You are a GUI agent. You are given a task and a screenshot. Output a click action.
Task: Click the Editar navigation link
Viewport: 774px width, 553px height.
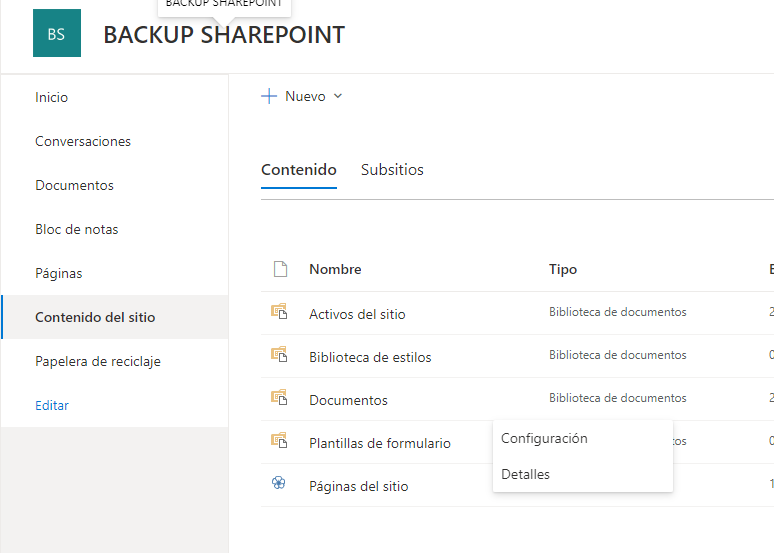tap(52, 405)
